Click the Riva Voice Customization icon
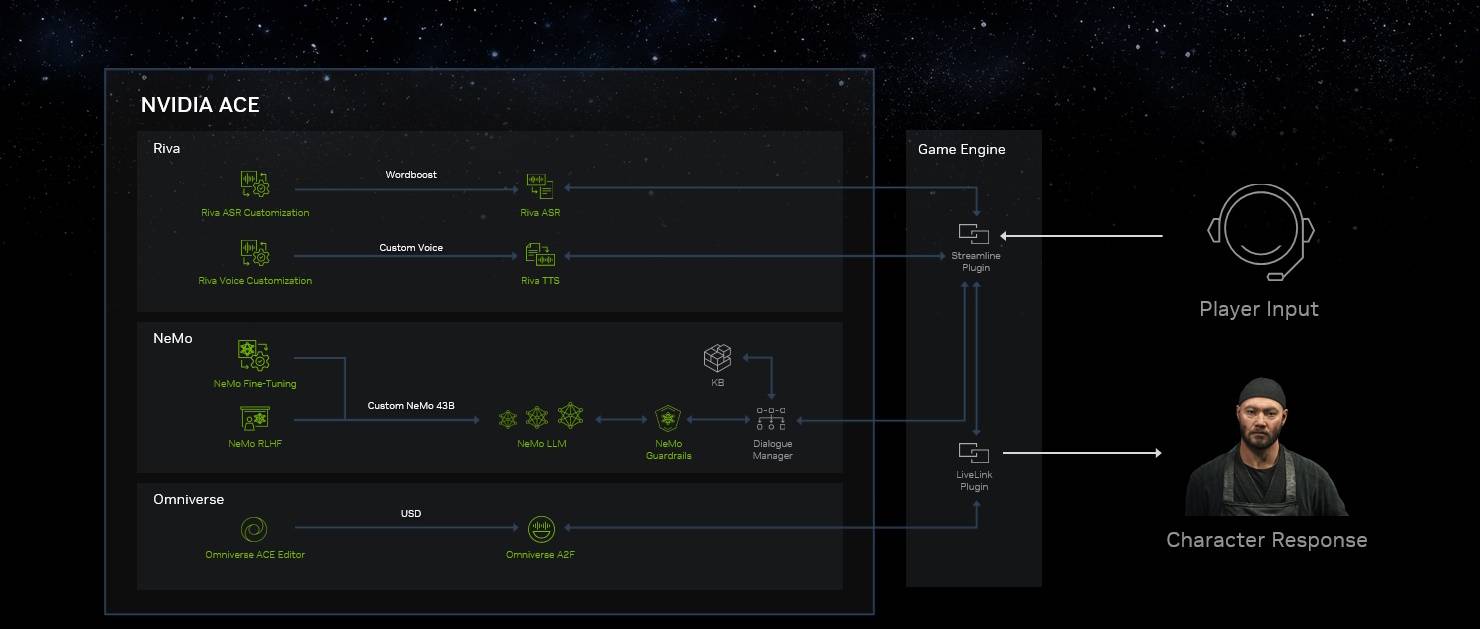1480x629 pixels. (x=255, y=254)
